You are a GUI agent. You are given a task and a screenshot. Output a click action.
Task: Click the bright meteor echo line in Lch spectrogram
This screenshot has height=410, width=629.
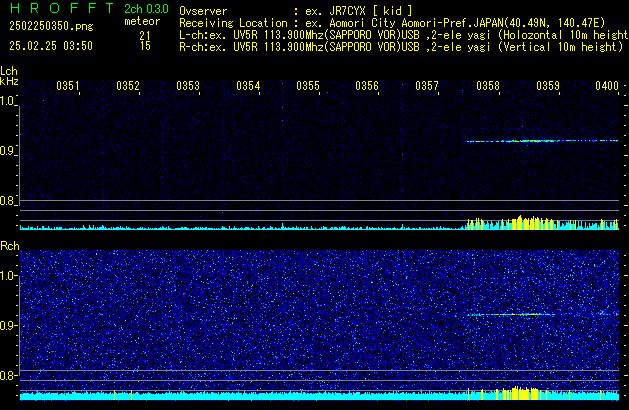pos(542,141)
